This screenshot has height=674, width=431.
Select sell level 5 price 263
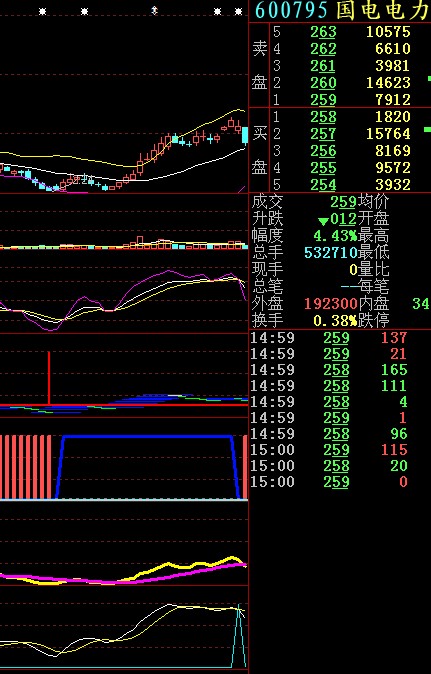[x=323, y=32]
